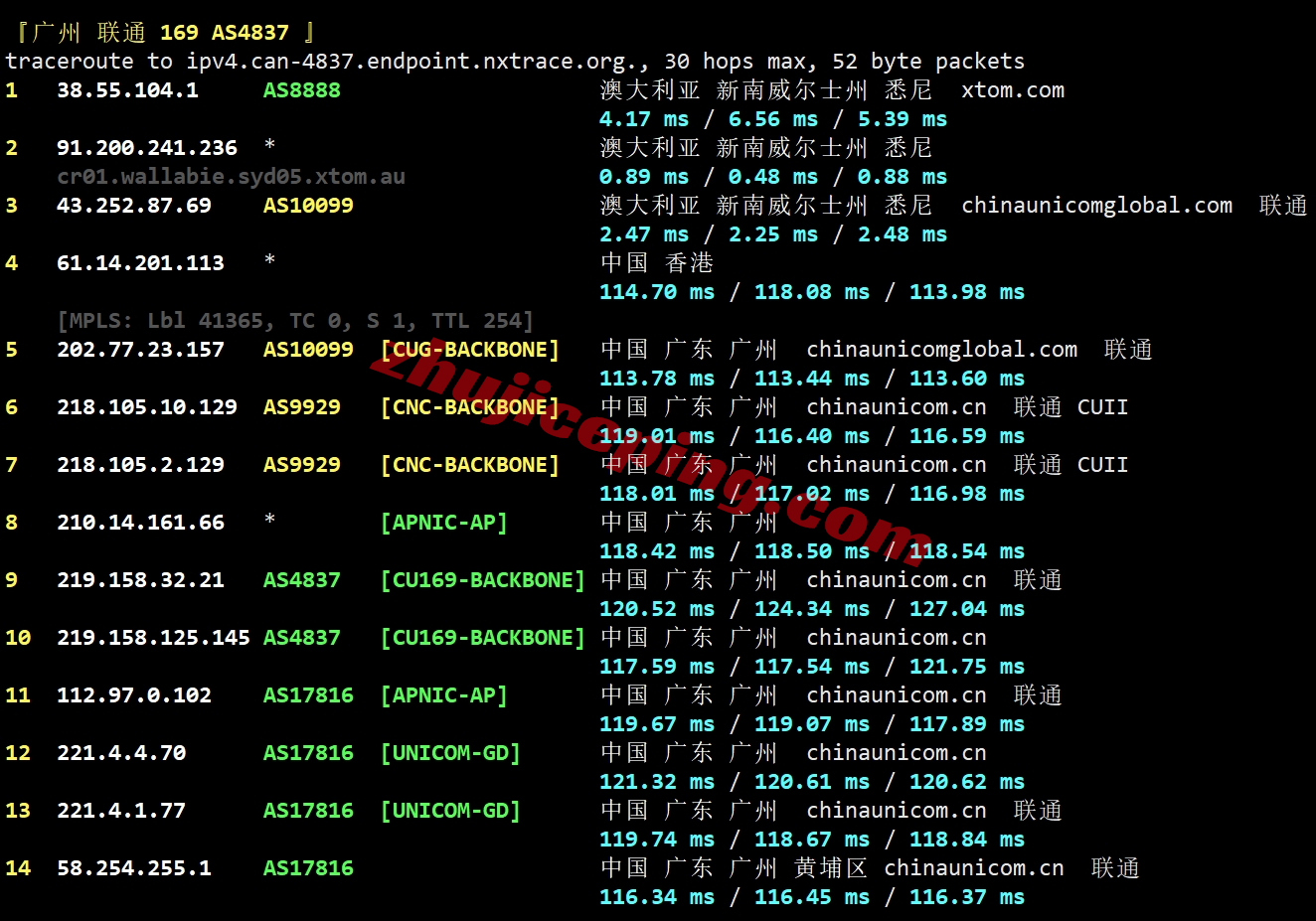Click IP address 61.14.201.113

(x=140, y=263)
